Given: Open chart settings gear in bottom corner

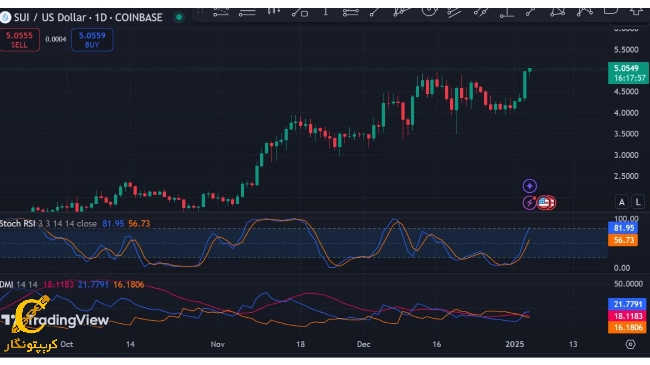Looking at the screenshot, I should tap(631, 344).
